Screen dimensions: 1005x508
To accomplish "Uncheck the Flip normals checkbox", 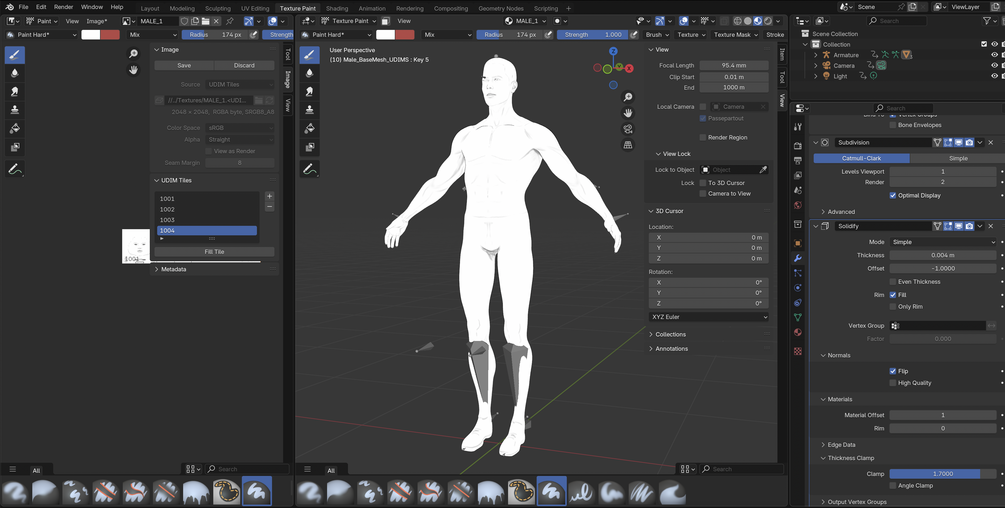I will 893,371.
